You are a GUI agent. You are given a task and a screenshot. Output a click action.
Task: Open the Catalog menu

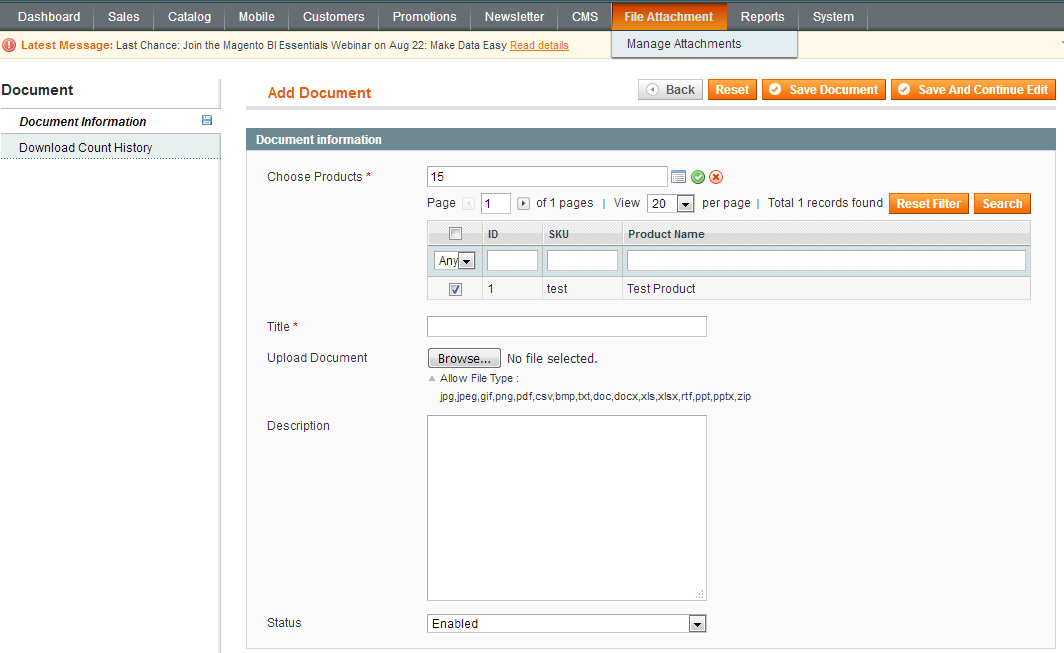click(189, 17)
